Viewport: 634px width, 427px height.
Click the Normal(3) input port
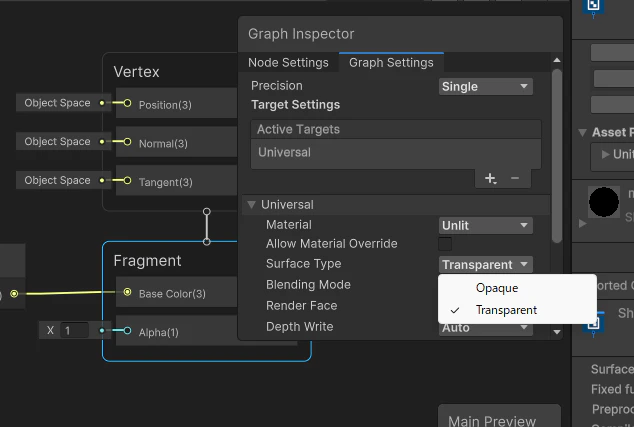point(127,142)
